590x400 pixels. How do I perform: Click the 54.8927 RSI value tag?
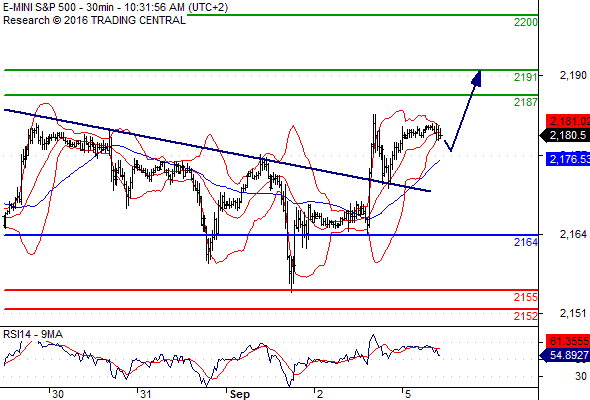click(x=565, y=355)
